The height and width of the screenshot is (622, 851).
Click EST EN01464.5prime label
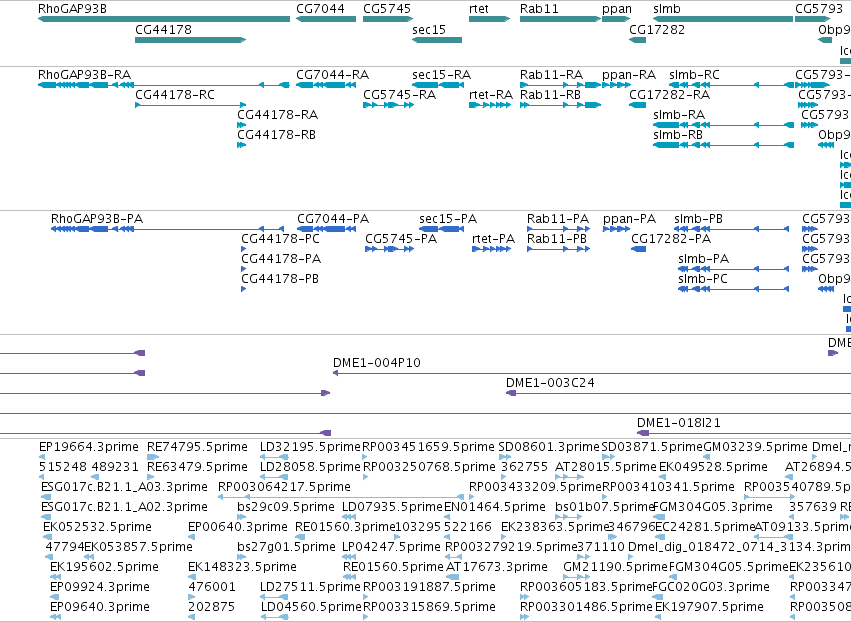(494, 507)
